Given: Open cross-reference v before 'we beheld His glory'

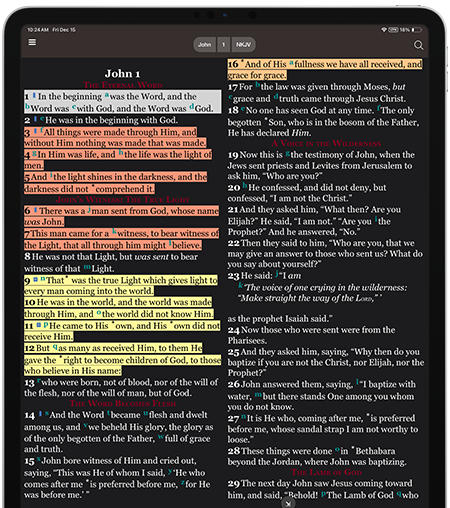Looking at the screenshot, I should (x=85, y=426).
